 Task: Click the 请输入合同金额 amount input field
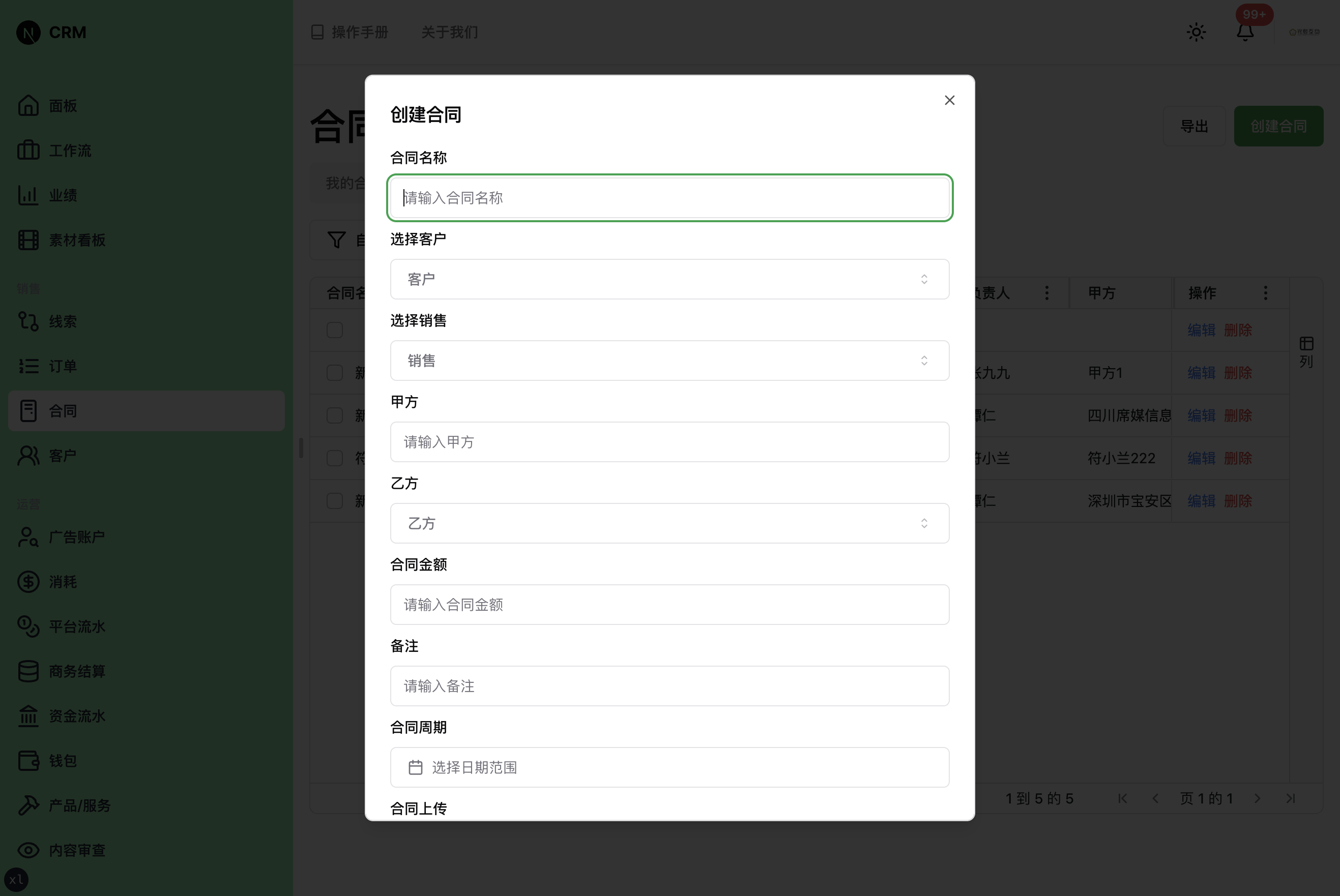(x=669, y=604)
